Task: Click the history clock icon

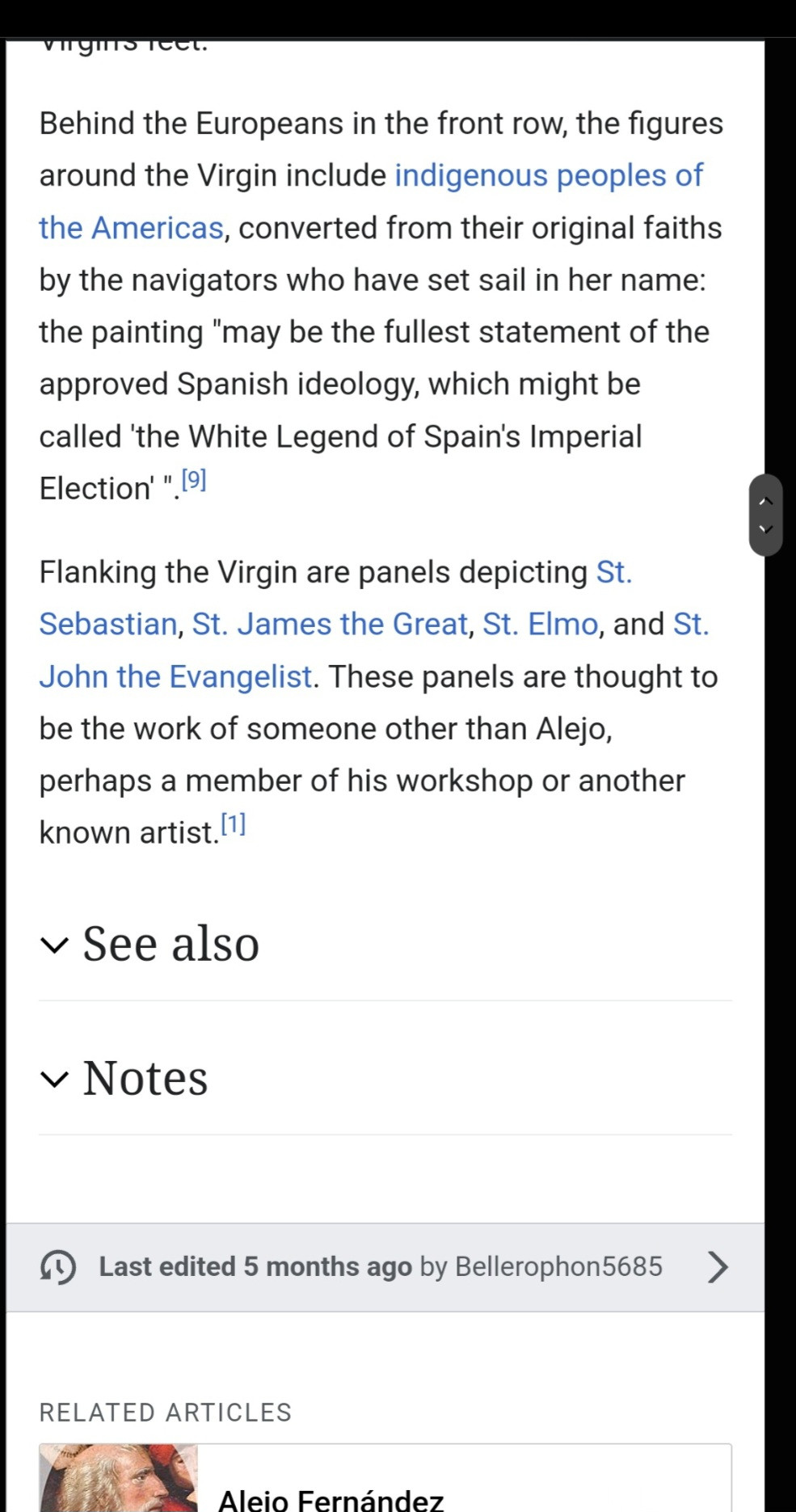Action: [58, 1266]
